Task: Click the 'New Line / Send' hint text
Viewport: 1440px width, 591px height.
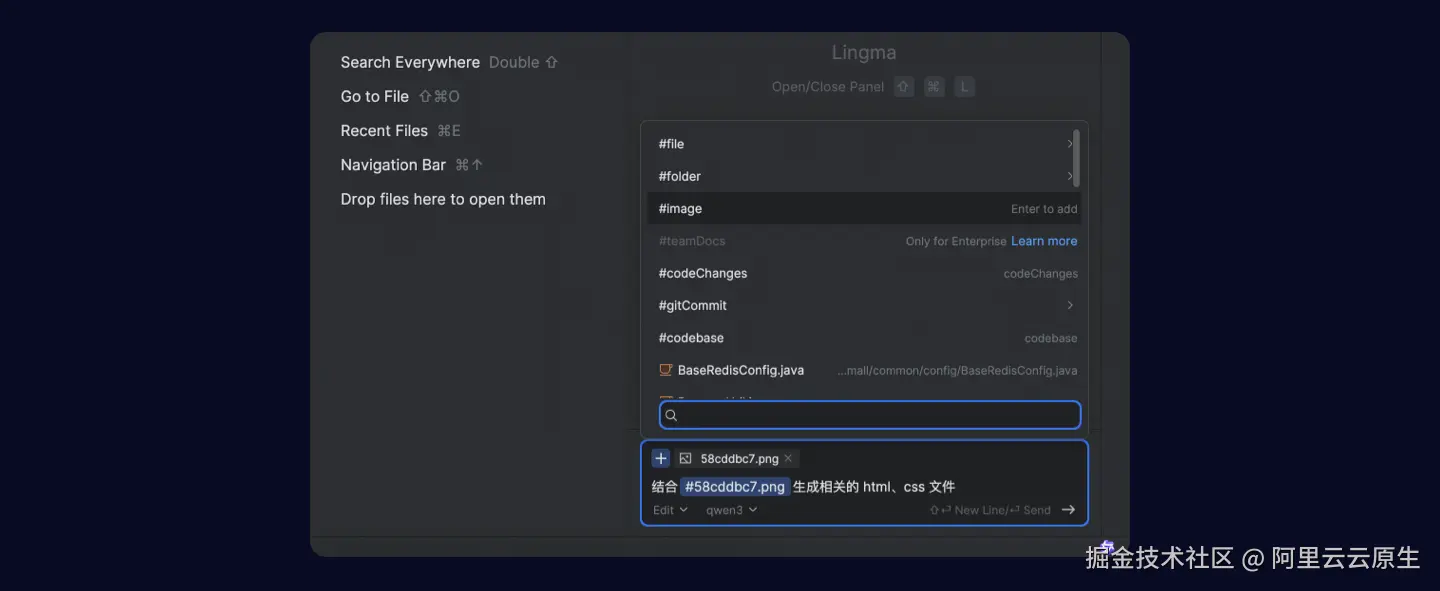Action: [990, 510]
